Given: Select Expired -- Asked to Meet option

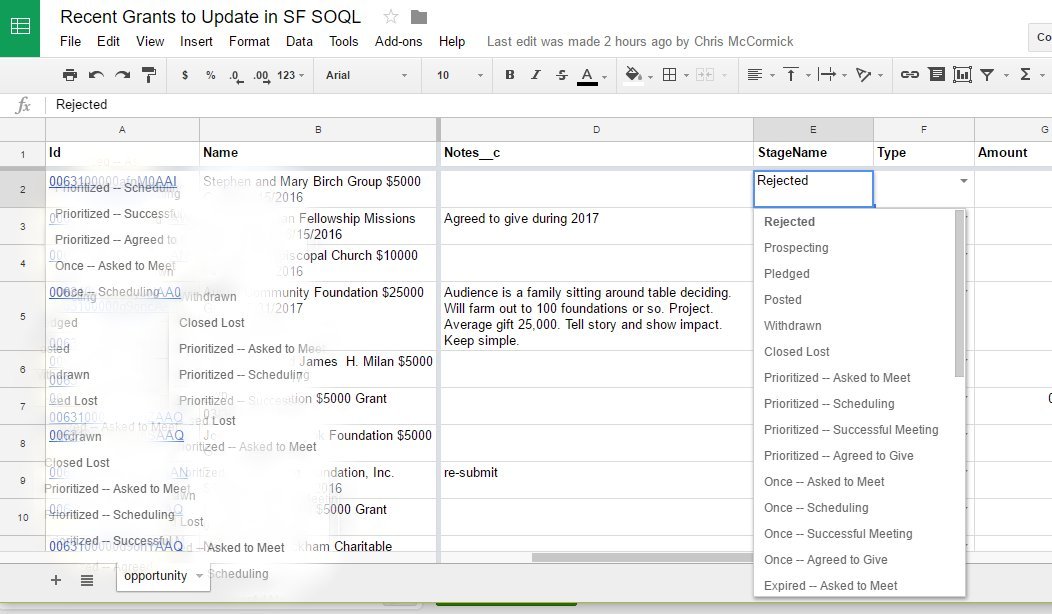Looking at the screenshot, I should (x=831, y=586).
